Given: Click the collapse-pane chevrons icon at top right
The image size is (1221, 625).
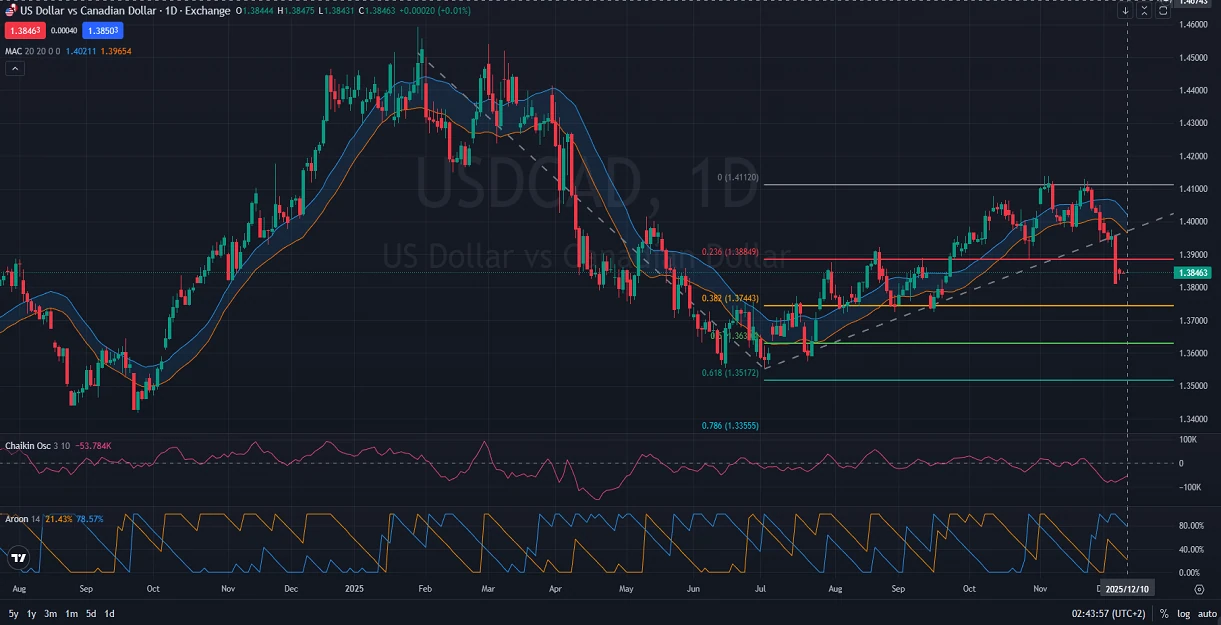Looking at the screenshot, I should click(x=1144, y=10).
